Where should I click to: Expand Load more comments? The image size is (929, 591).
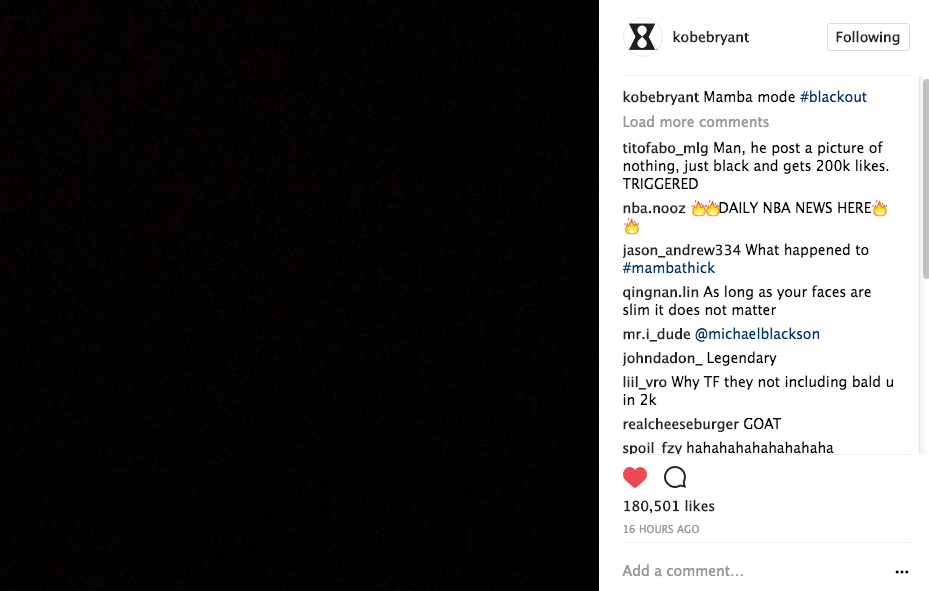[696, 122]
